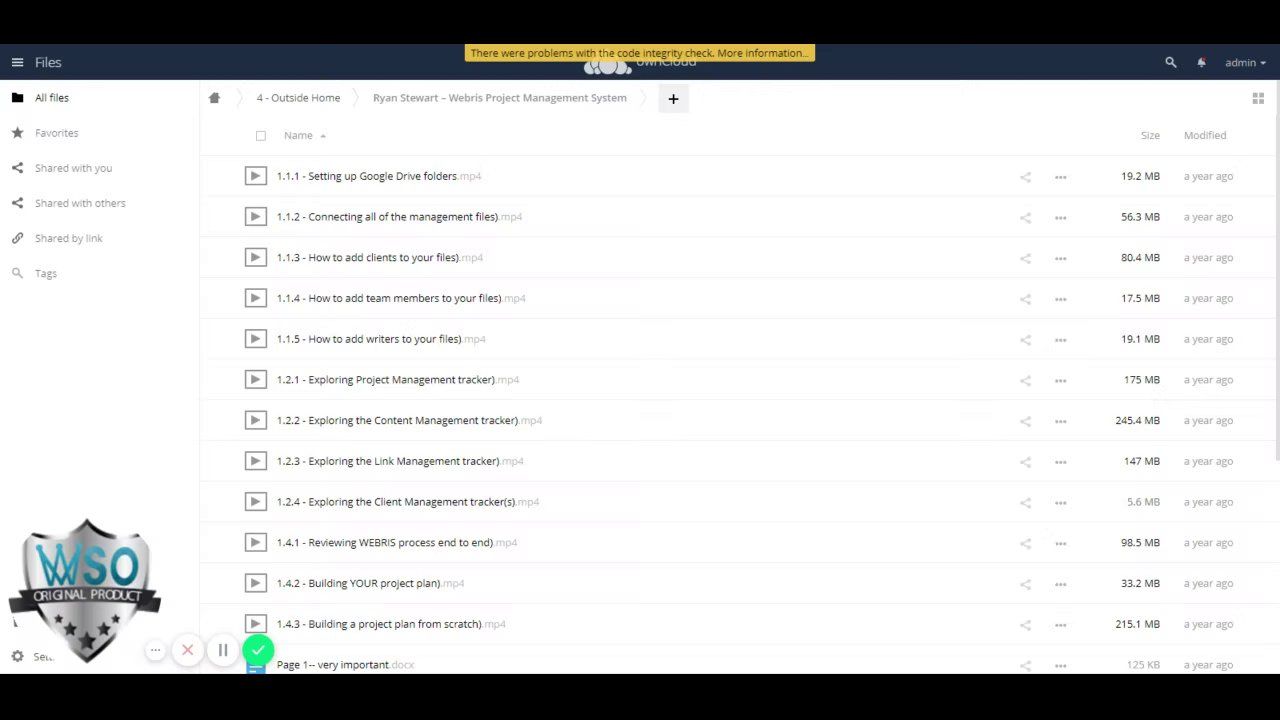Screen dimensions: 1280x720
Task: Share 1.2.2 Content Management tracker video
Action: [x=1025, y=421]
